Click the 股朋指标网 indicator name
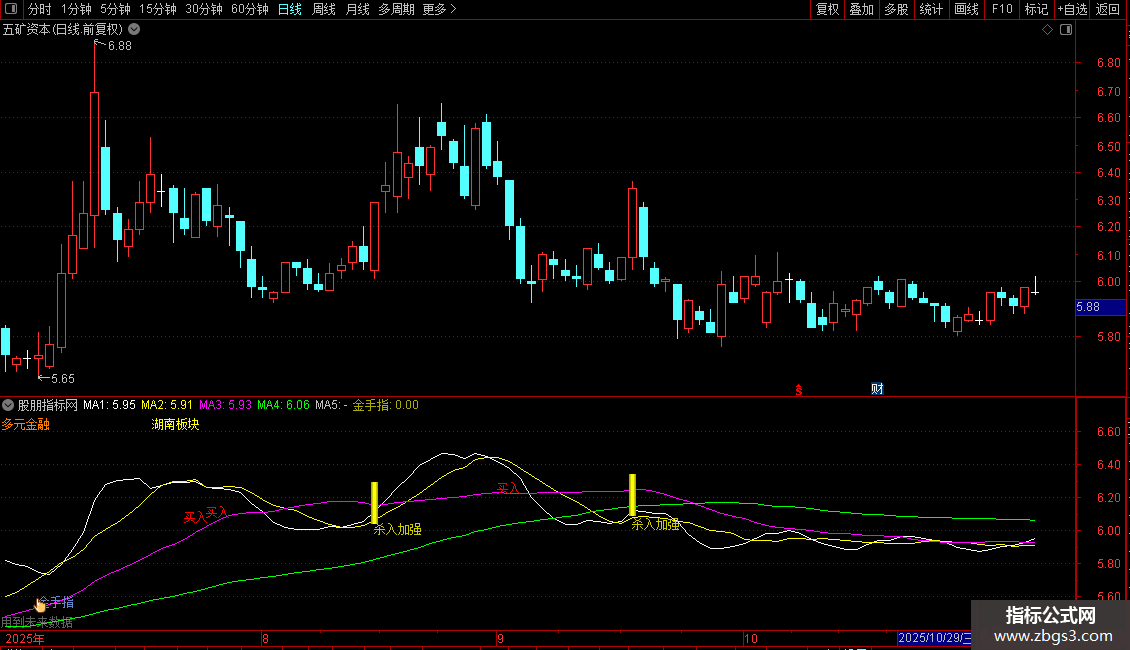1130x650 pixels. (x=48, y=405)
